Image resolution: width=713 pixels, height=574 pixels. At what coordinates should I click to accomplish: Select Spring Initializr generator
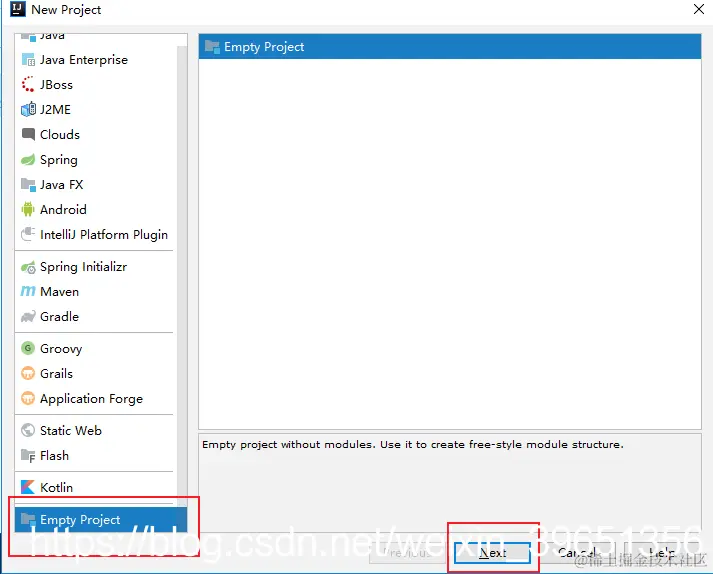point(94,267)
